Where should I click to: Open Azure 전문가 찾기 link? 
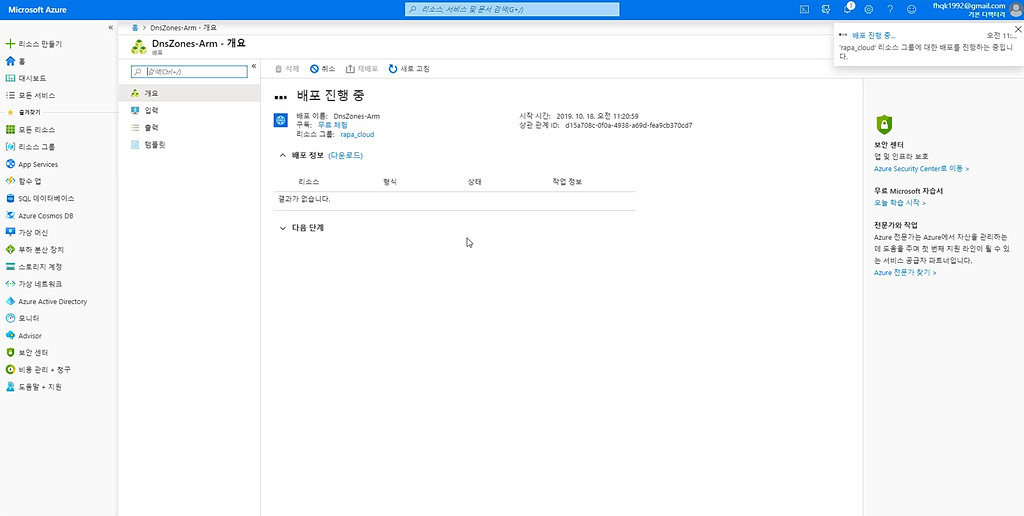905,272
